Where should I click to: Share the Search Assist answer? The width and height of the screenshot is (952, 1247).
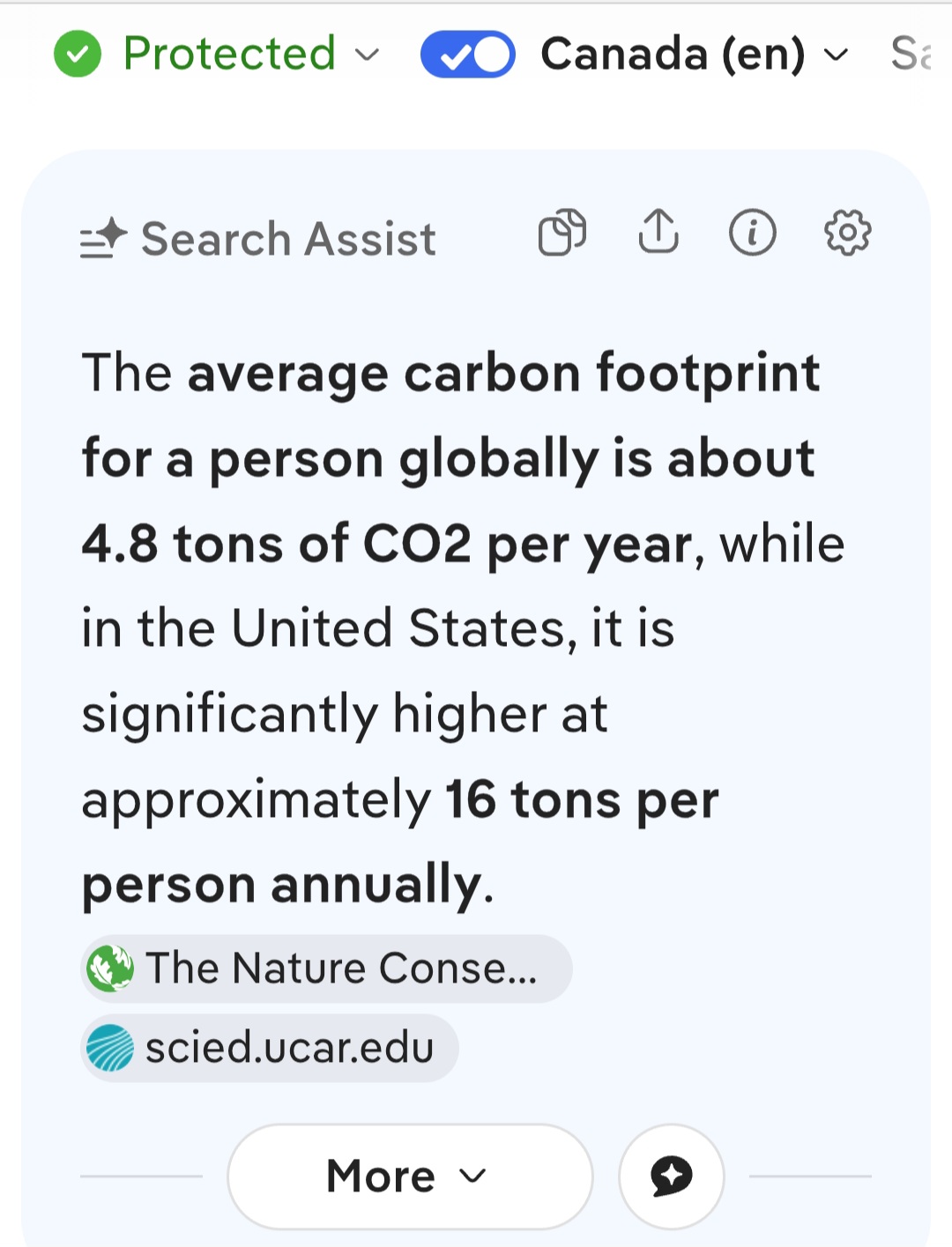658,233
